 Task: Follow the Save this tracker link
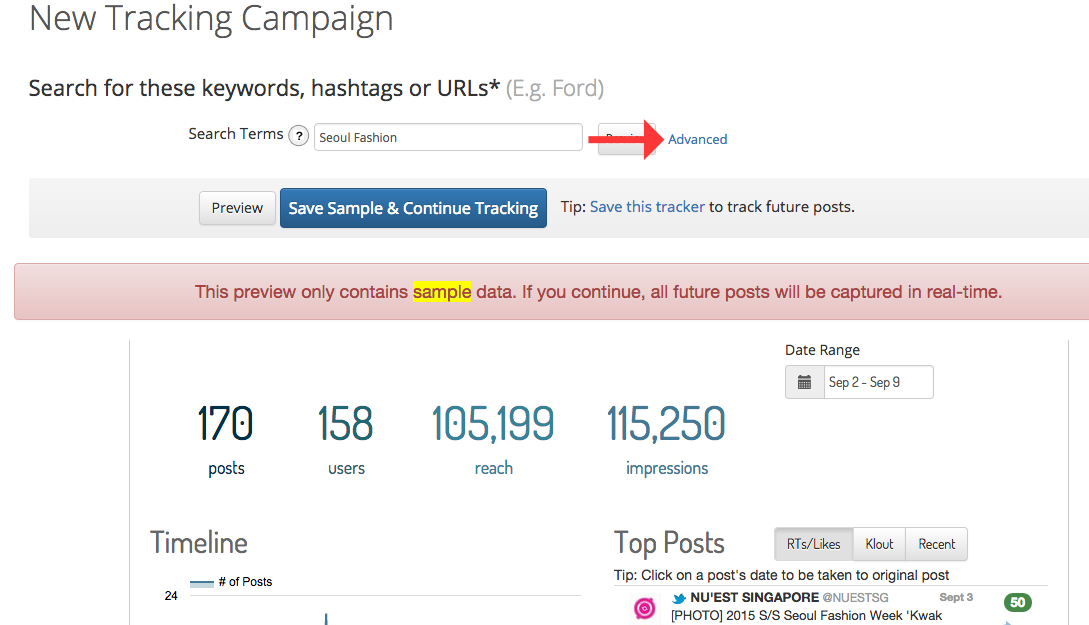[x=647, y=207]
